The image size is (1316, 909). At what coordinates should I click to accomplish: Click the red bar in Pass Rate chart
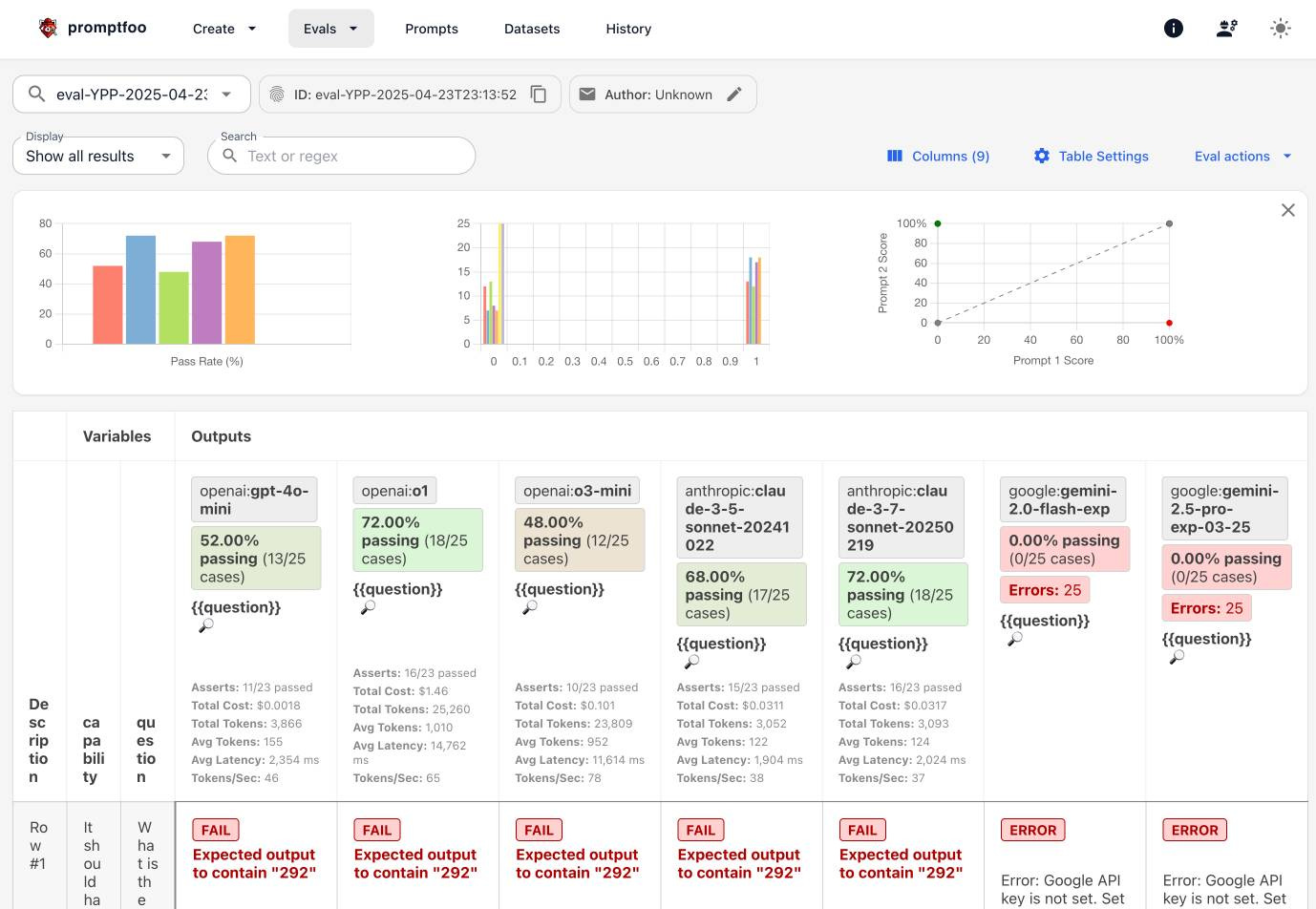108,305
